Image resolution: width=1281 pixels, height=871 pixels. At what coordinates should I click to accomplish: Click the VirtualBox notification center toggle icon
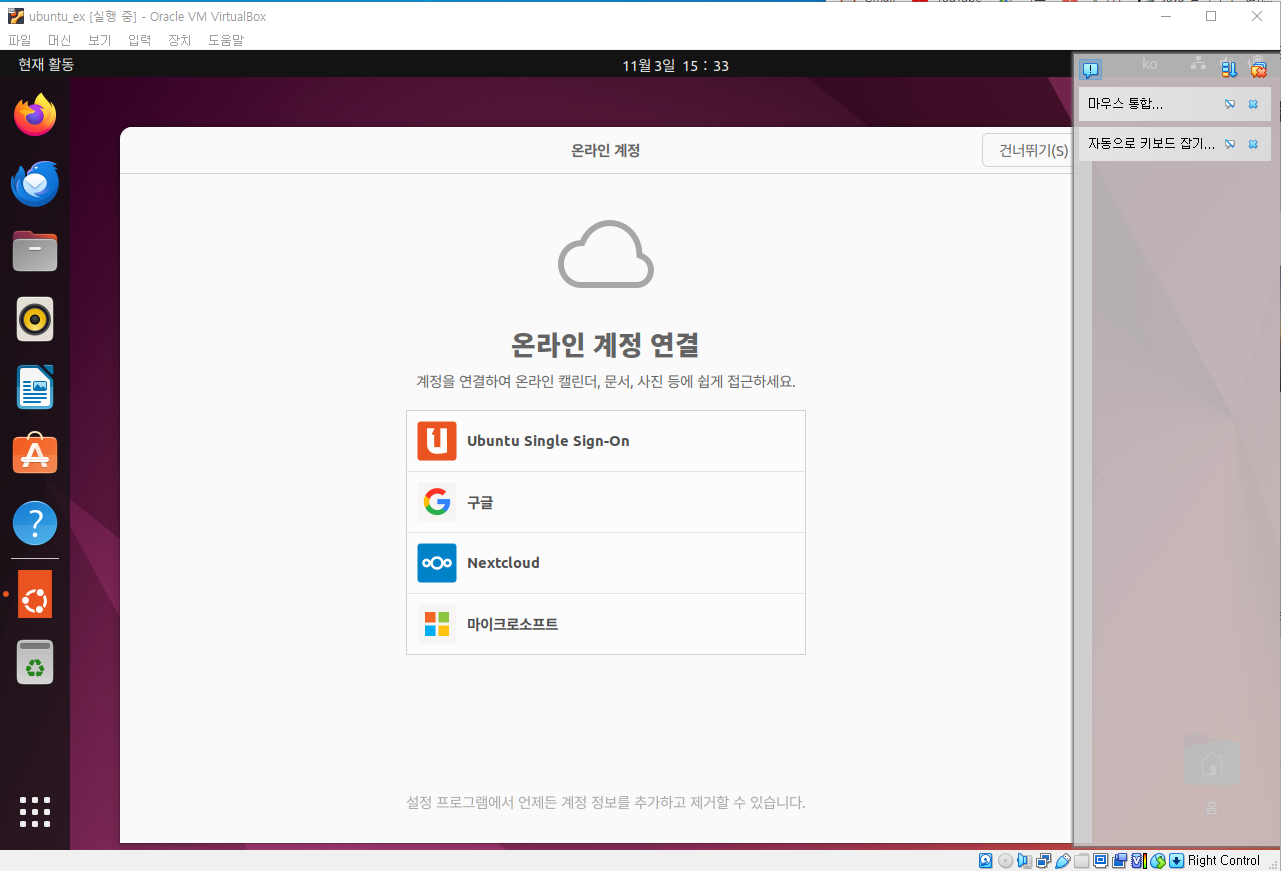[x=1091, y=69]
